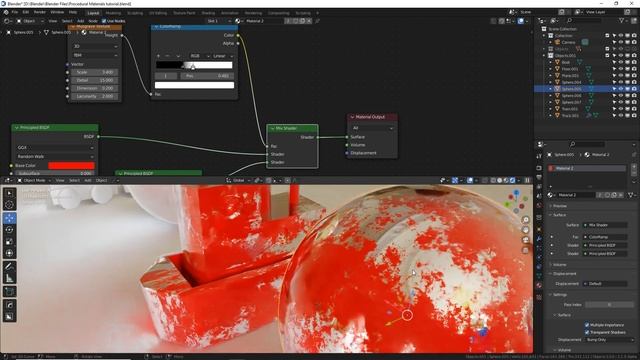The height and width of the screenshot is (360, 640).
Task: Toggle the Use Nodes checkbox
Action: click(x=104, y=21)
